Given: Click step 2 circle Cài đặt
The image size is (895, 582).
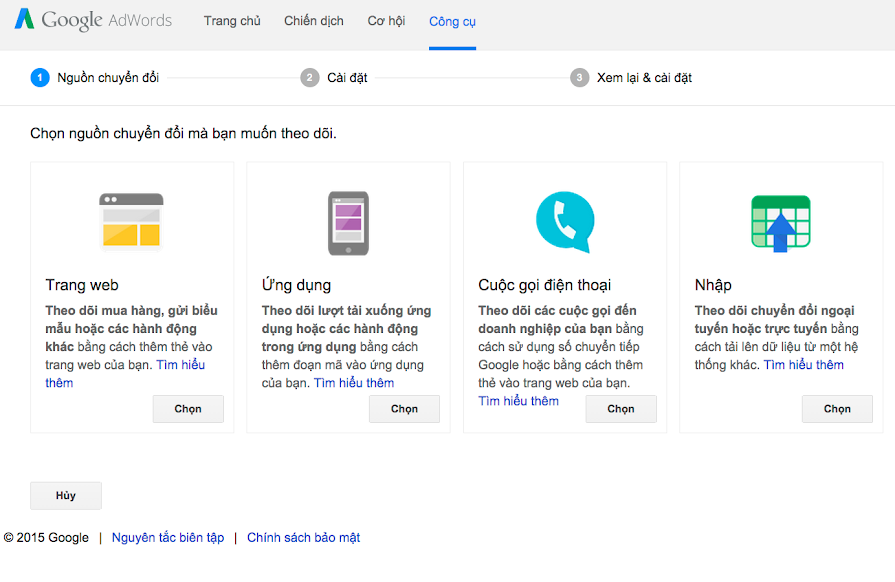Looking at the screenshot, I should pyautogui.click(x=310, y=78).
